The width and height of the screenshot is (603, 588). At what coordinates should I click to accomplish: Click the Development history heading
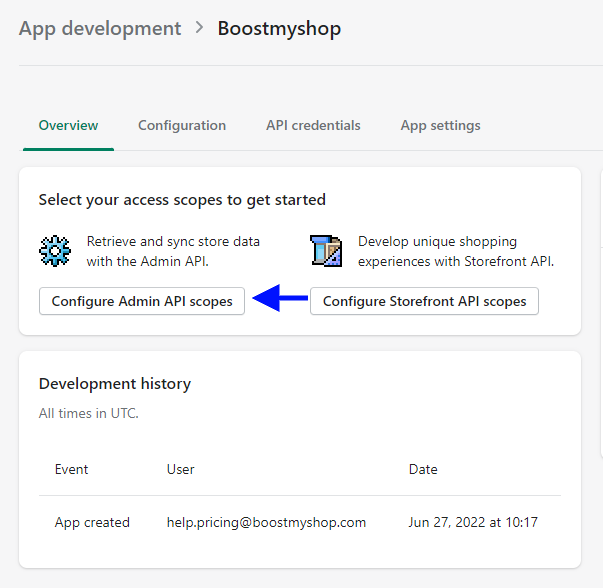point(115,384)
